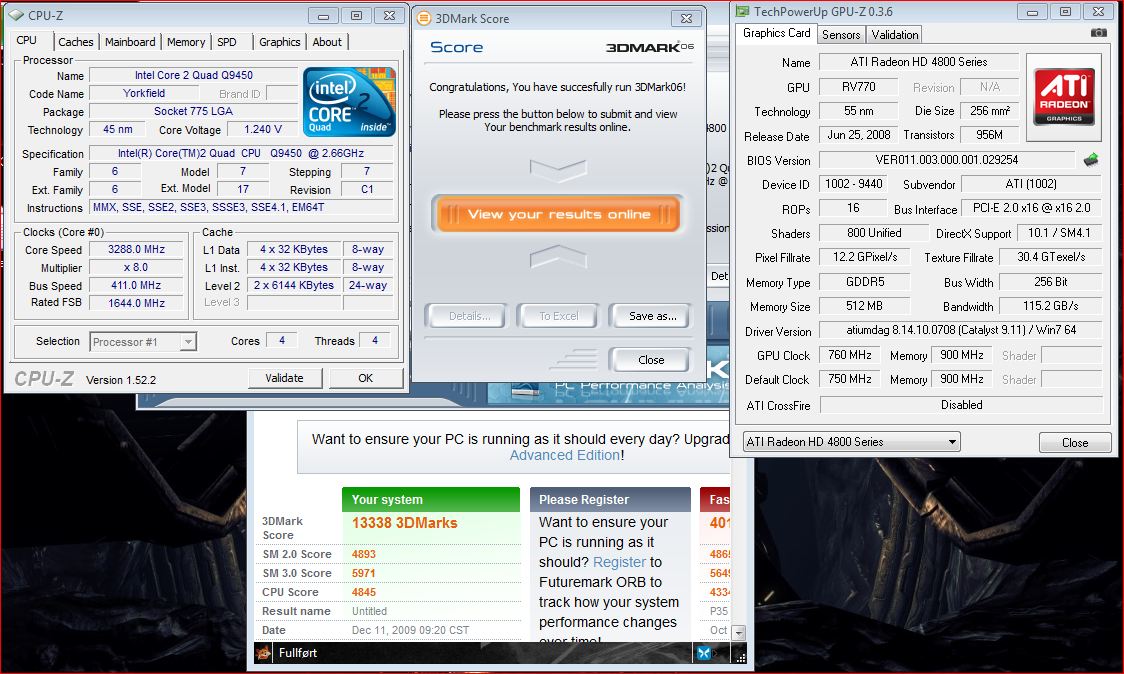Click the Multiplier value x 8.0
Image resolution: width=1124 pixels, height=674 pixels.
coord(136,267)
